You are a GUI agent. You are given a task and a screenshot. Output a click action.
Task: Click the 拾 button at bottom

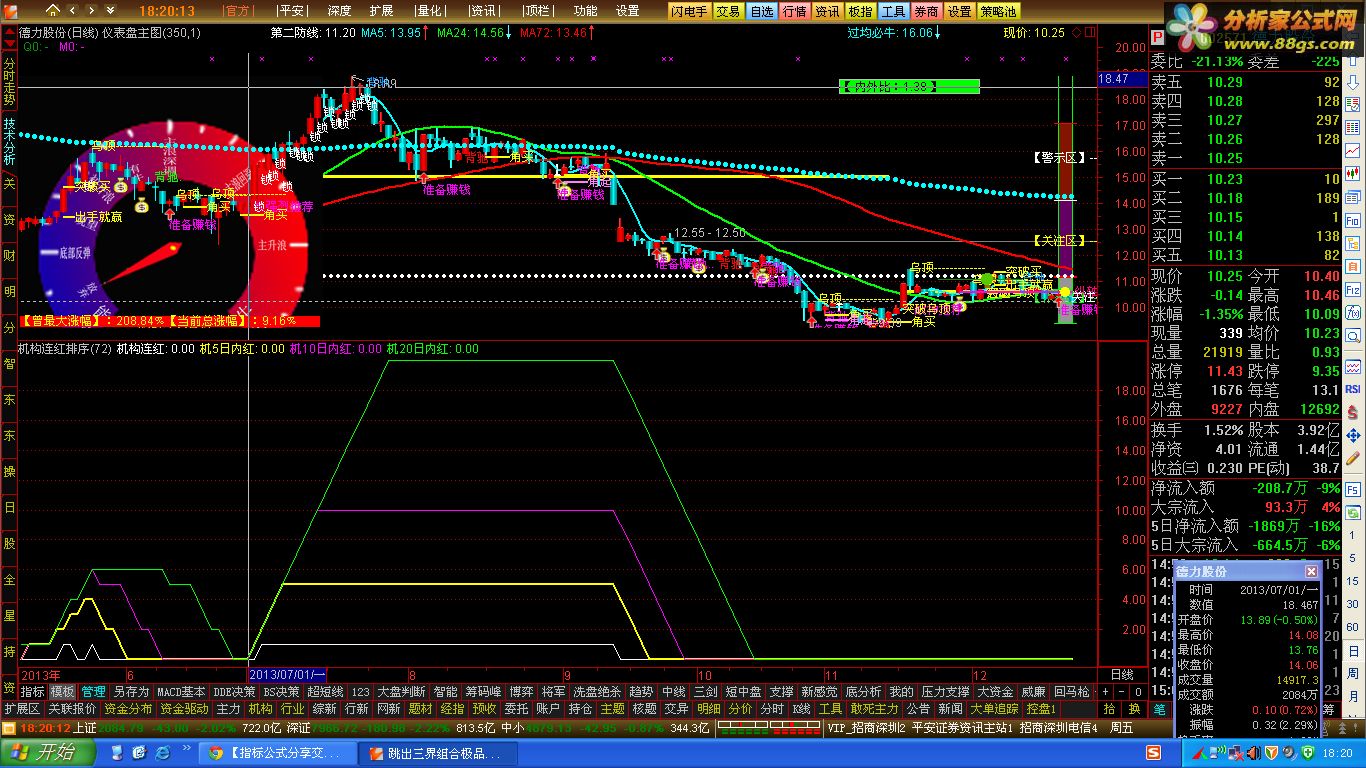click(x=1109, y=708)
